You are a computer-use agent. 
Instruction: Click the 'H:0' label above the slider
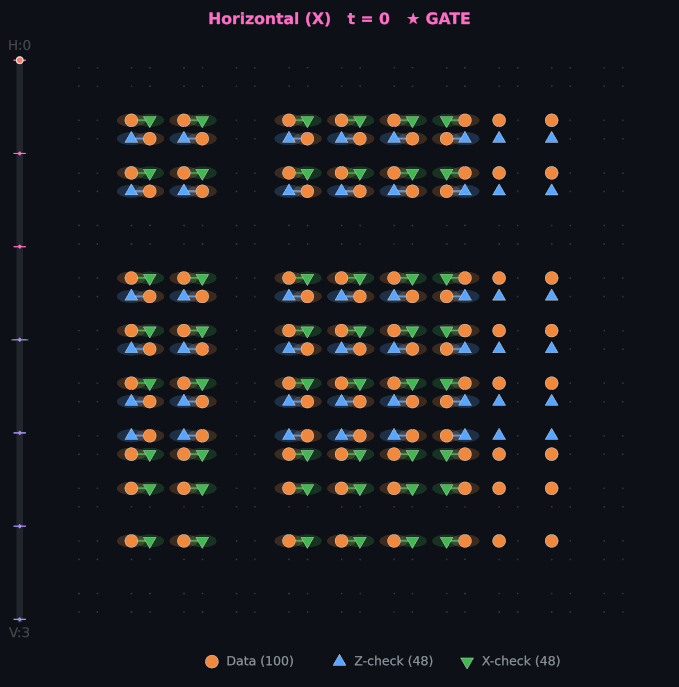point(19,45)
